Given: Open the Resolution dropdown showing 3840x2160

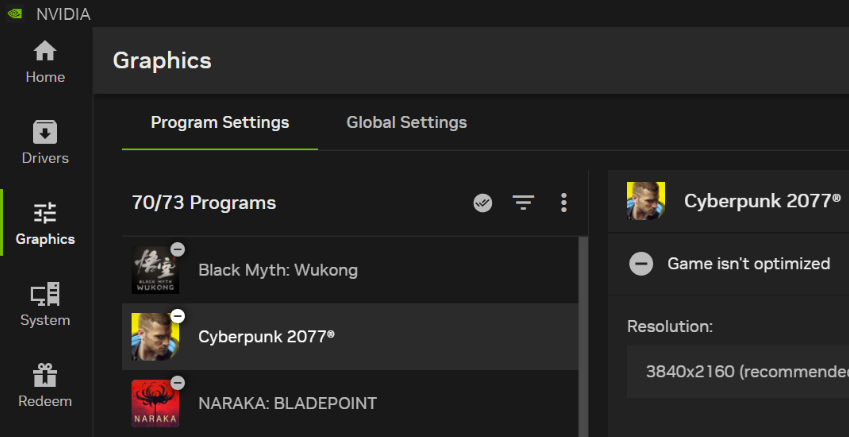Looking at the screenshot, I should (738, 372).
